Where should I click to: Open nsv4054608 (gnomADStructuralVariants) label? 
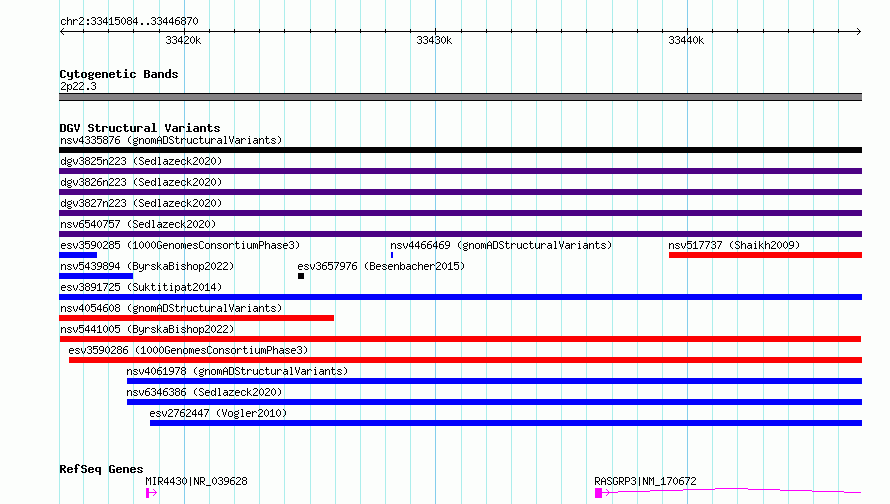171,308
